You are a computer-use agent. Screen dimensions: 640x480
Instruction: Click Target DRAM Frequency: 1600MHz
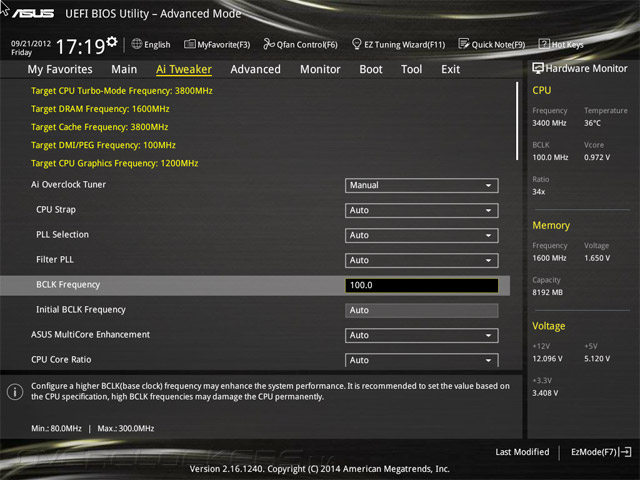coord(100,109)
